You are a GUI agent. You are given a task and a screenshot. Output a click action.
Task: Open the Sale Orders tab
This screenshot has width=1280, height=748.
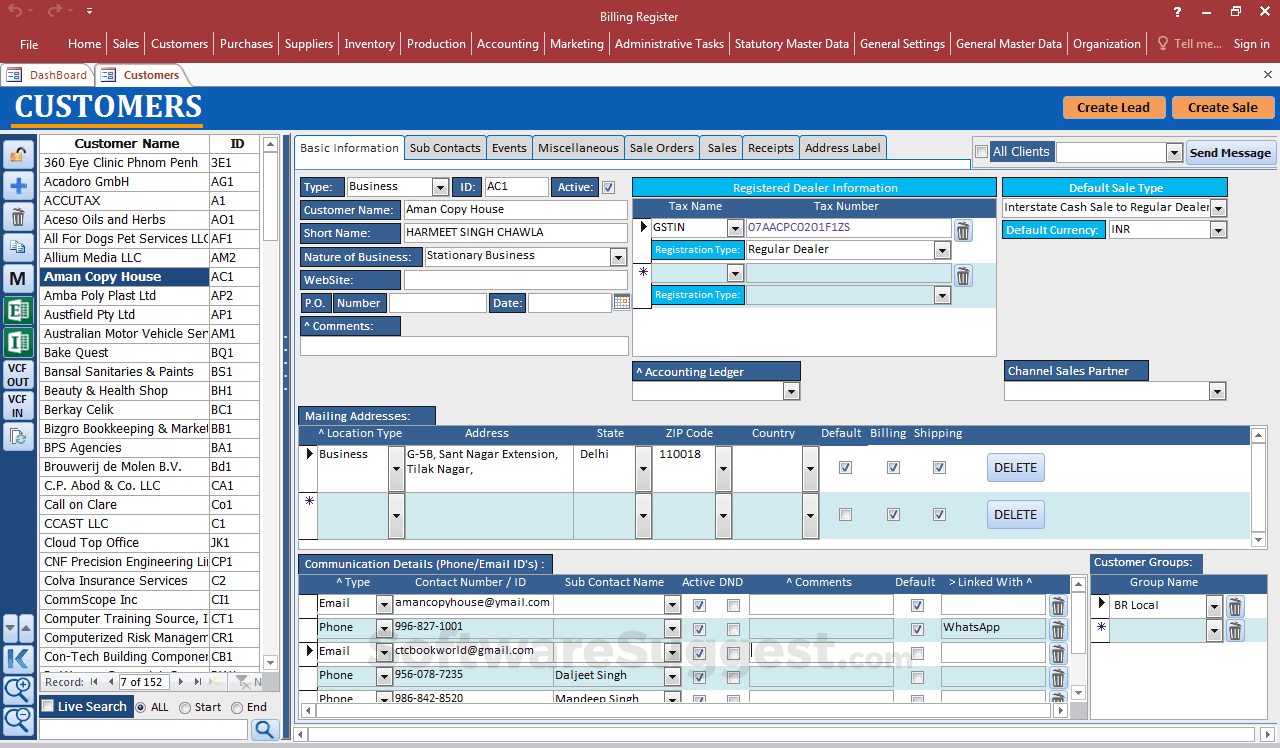(x=661, y=148)
